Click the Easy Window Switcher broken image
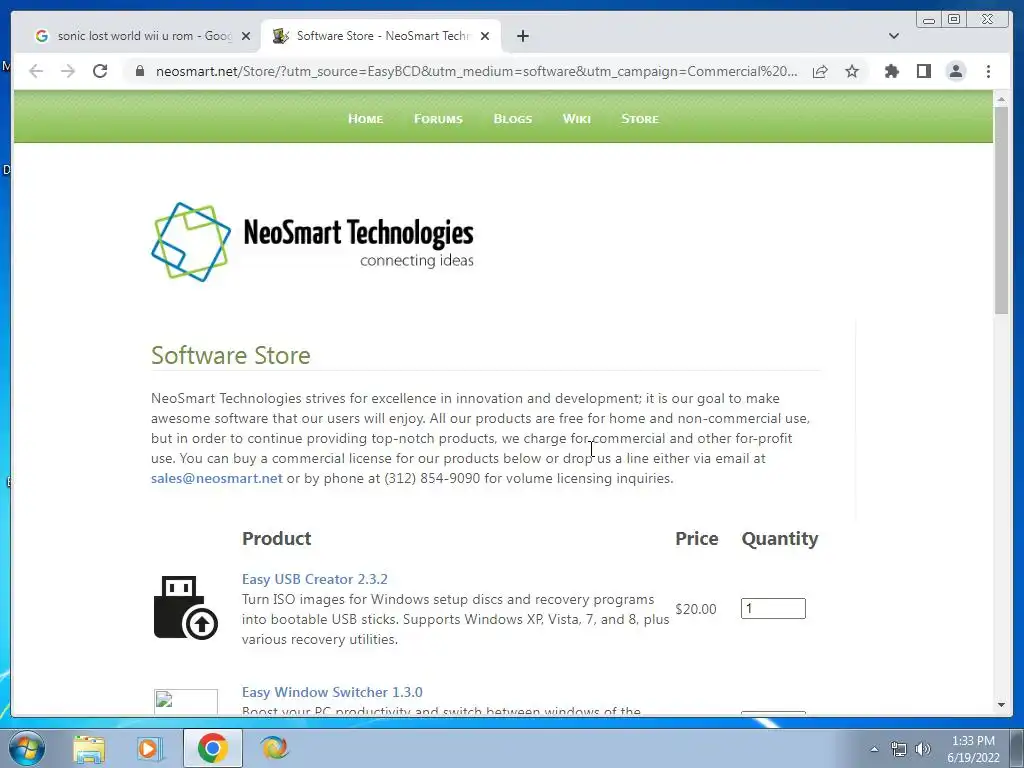This screenshot has width=1024, height=768. click(185, 701)
